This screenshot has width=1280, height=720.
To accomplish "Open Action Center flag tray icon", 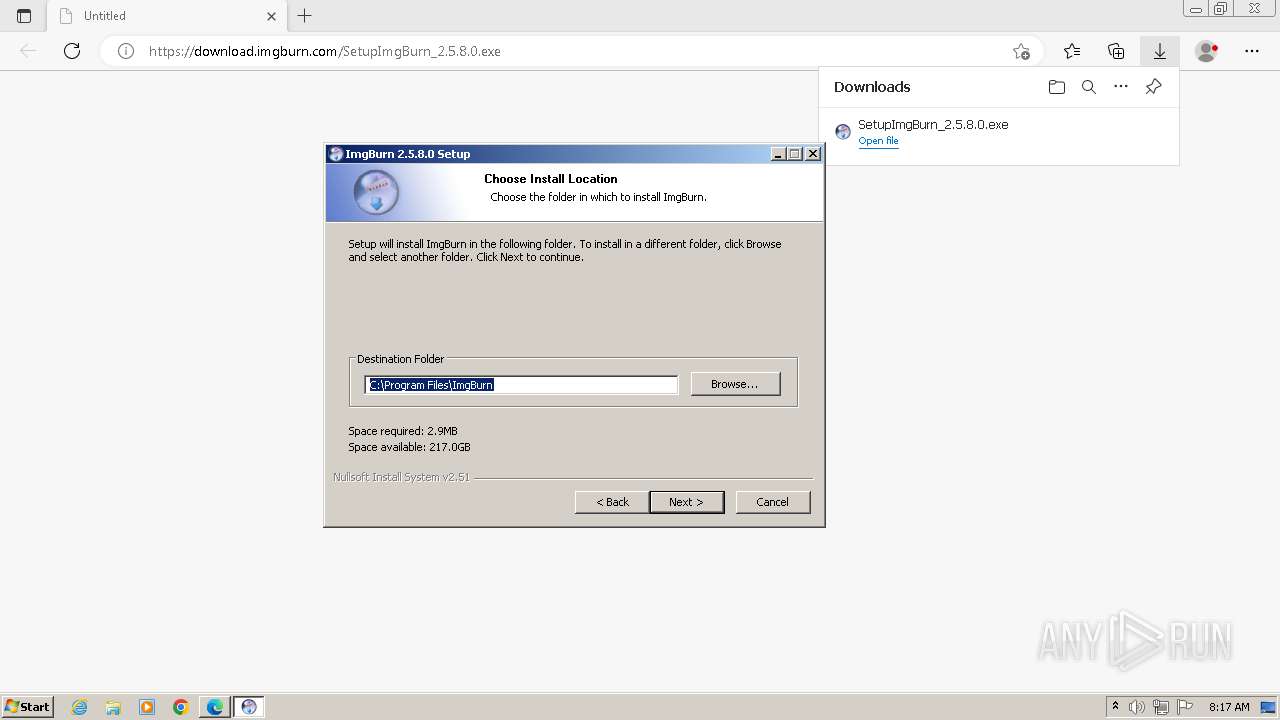I will [x=1185, y=707].
